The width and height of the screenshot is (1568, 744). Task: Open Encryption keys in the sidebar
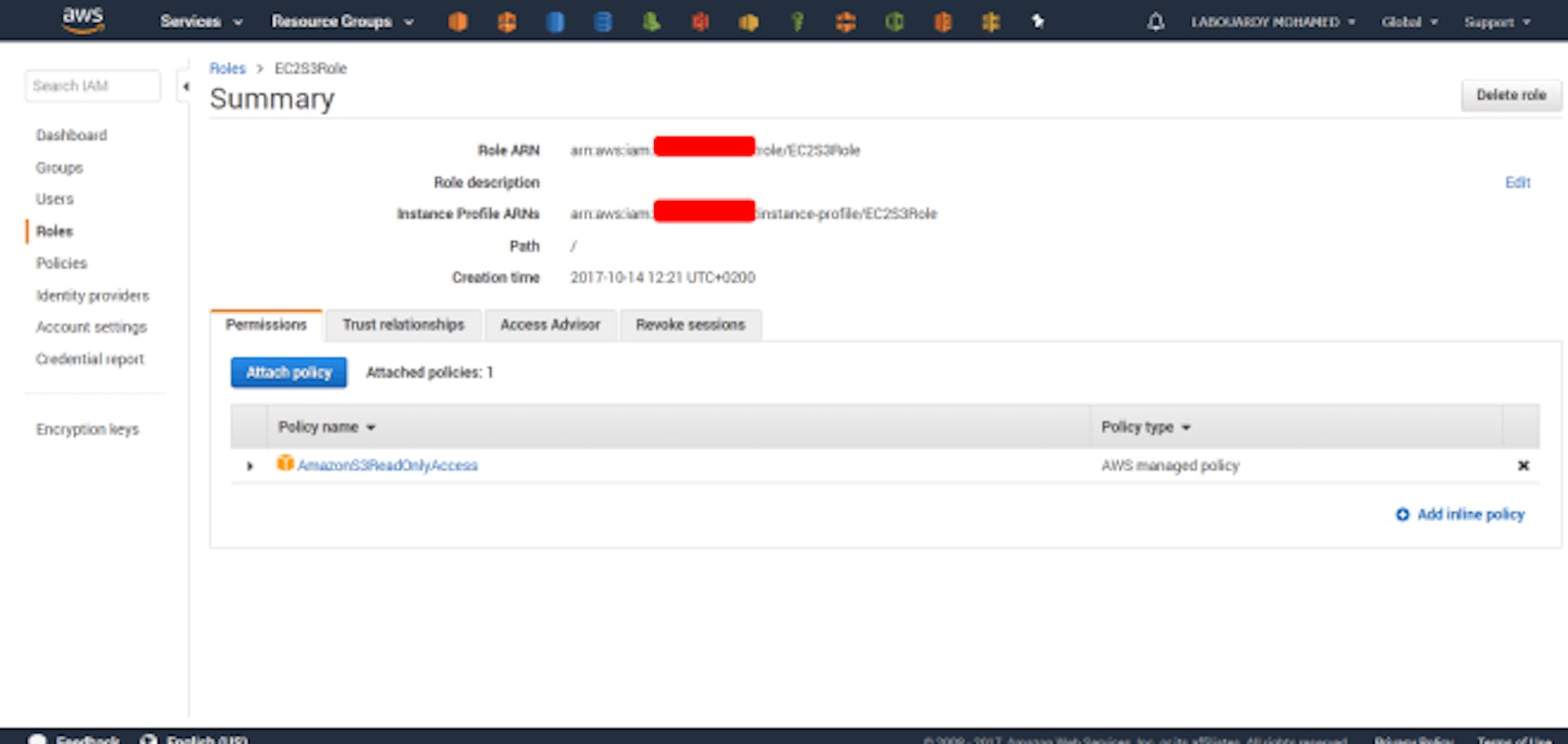pyautogui.click(x=87, y=430)
